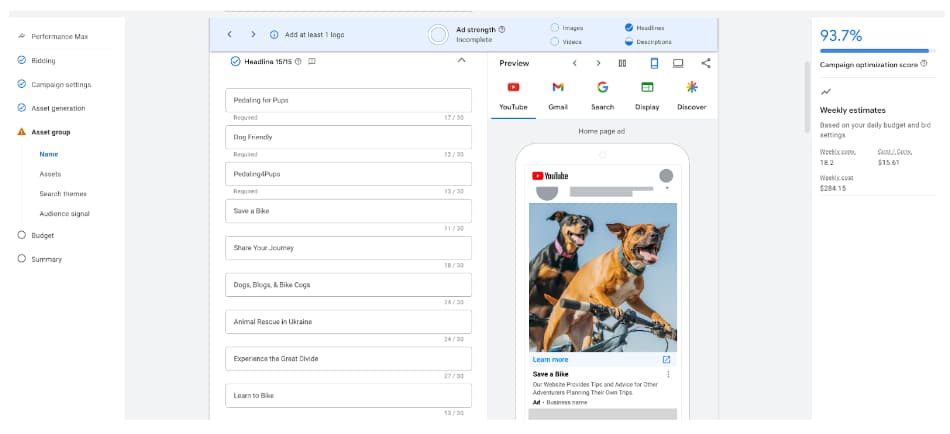
Task: Go to the Name sub-item
Action: click(x=49, y=154)
